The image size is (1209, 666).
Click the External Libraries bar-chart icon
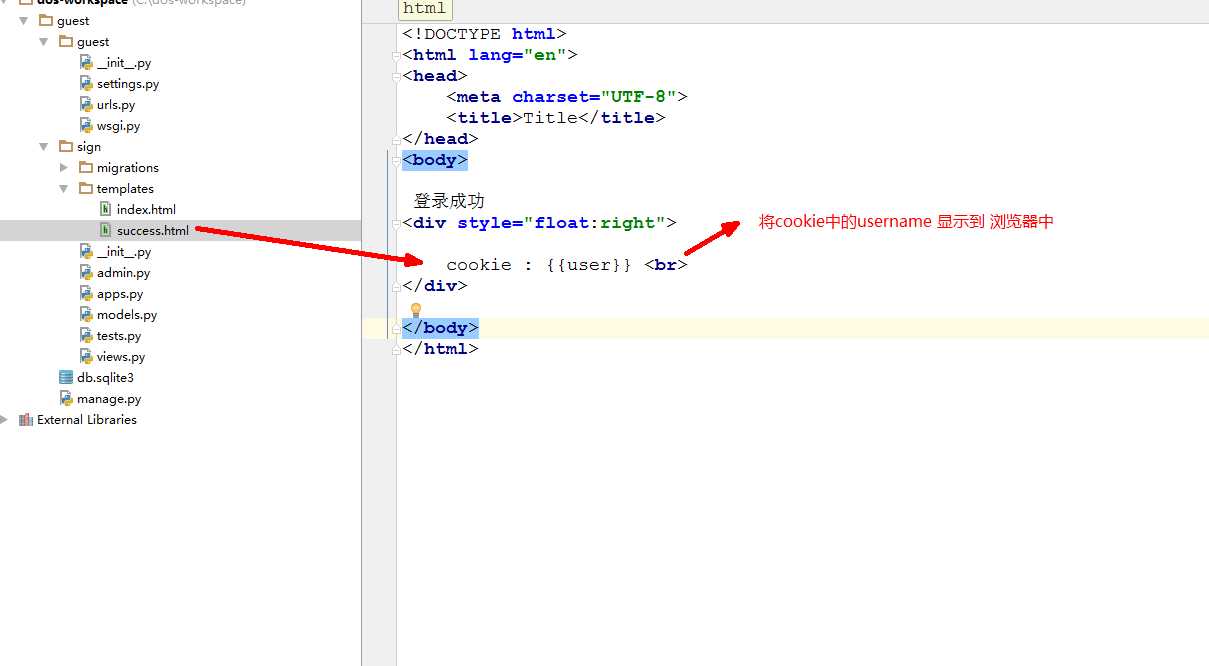(26, 419)
